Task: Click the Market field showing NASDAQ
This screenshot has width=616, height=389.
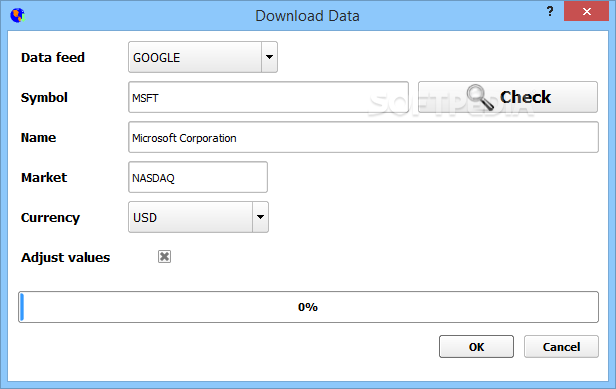Action: click(198, 177)
